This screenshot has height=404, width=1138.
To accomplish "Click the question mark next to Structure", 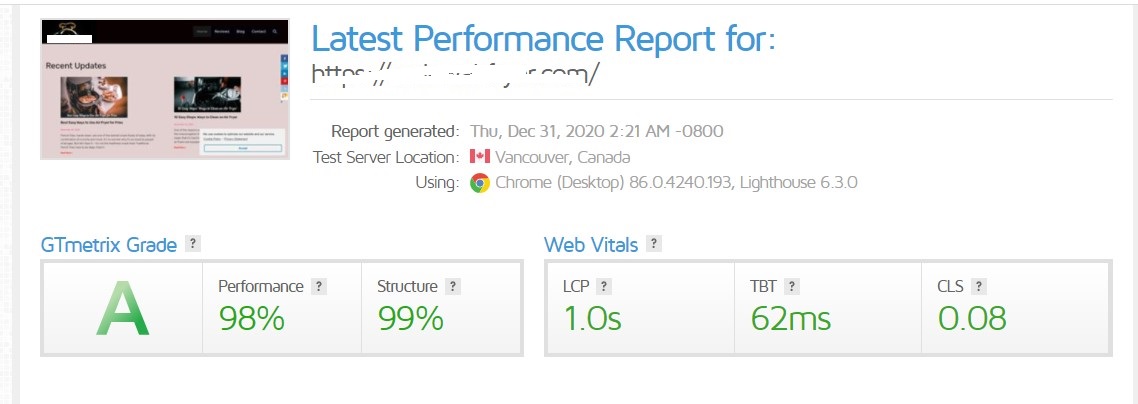I will (x=453, y=286).
